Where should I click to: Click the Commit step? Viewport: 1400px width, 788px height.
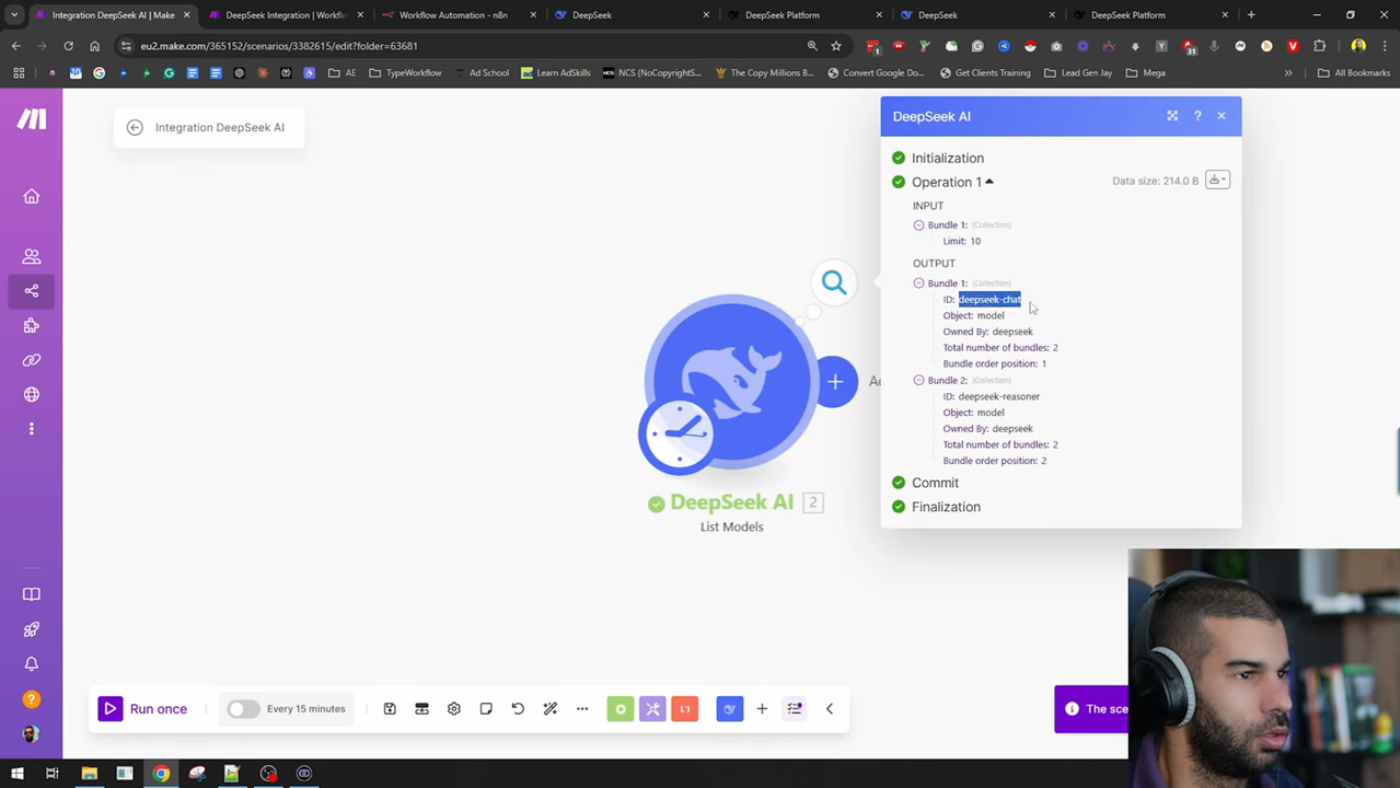[935, 483]
